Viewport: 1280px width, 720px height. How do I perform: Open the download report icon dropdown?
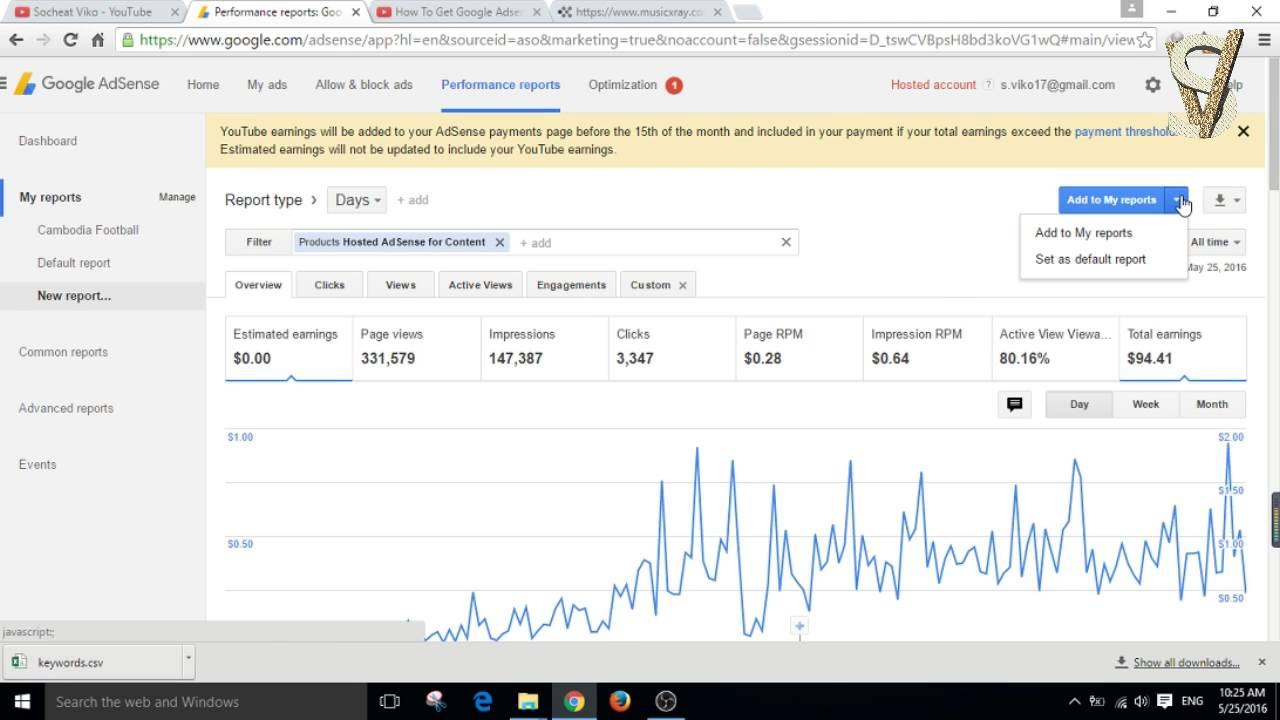[1225, 200]
